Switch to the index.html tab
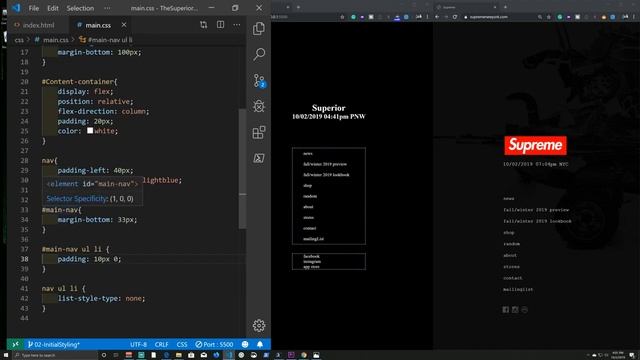 pyautogui.click(x=35, y=25)
